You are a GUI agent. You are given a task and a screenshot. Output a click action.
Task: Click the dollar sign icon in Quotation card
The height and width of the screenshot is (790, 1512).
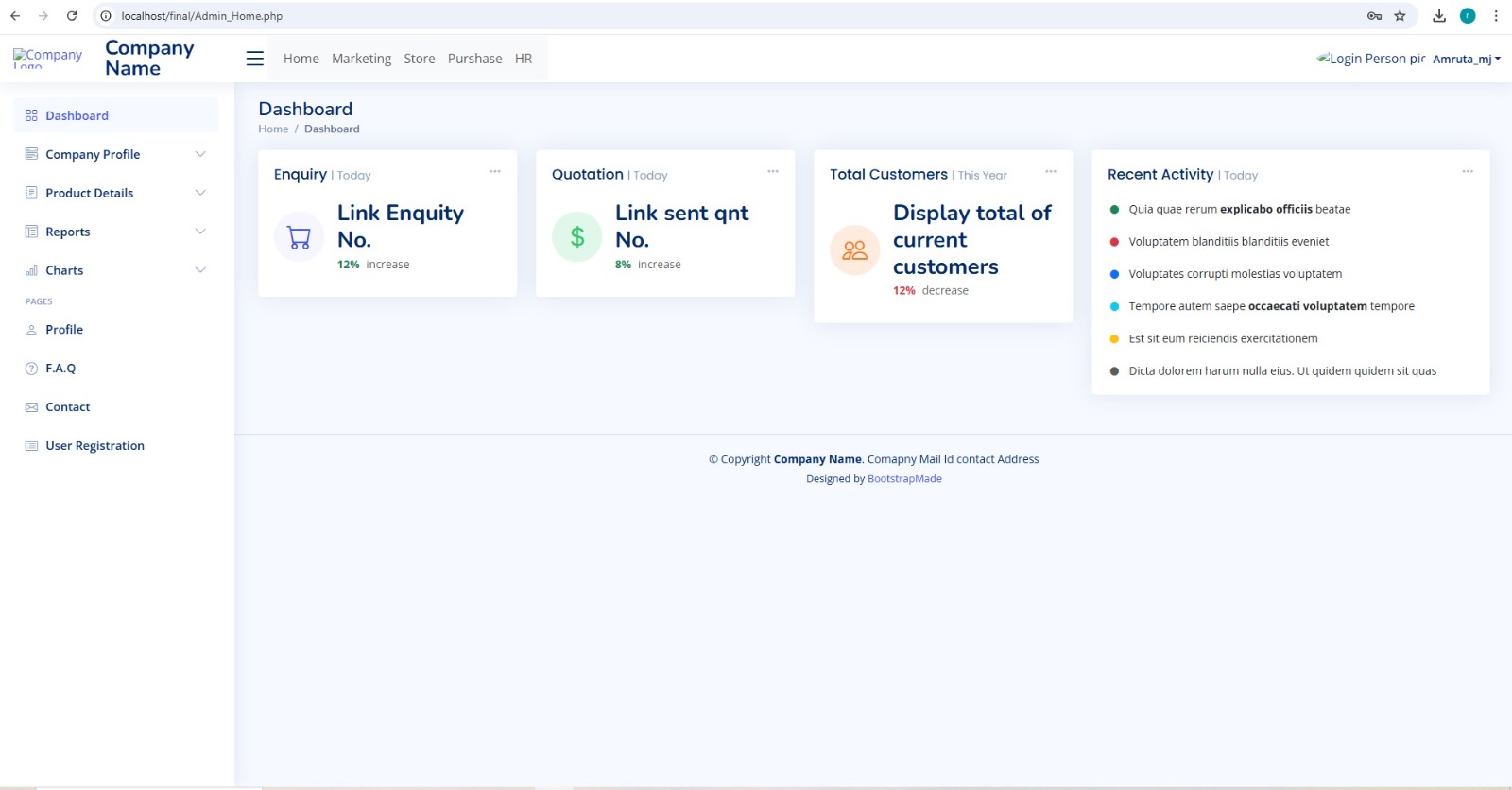[x=576, y=237]
